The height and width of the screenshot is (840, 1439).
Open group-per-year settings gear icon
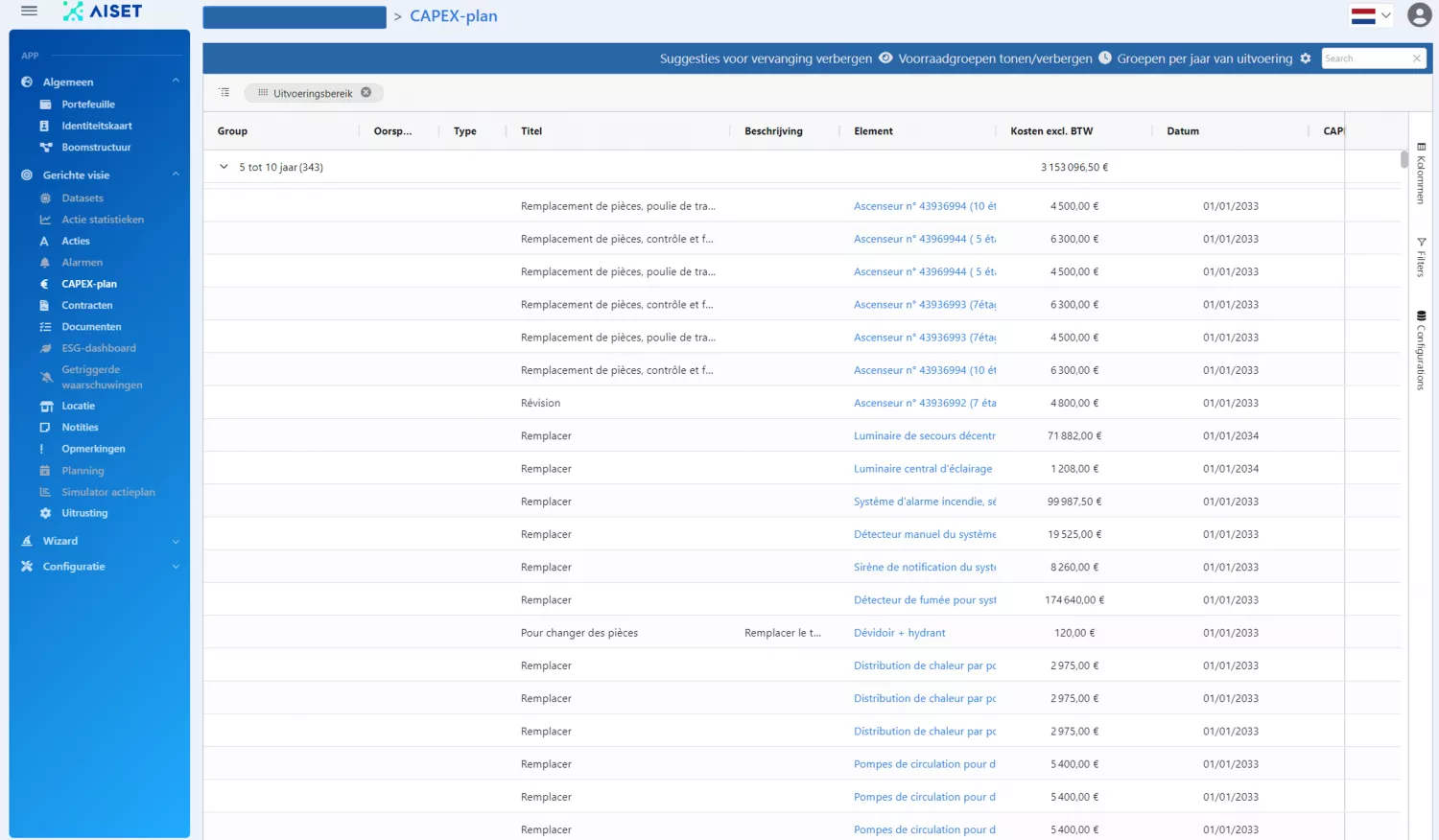tap(1305, 58)
